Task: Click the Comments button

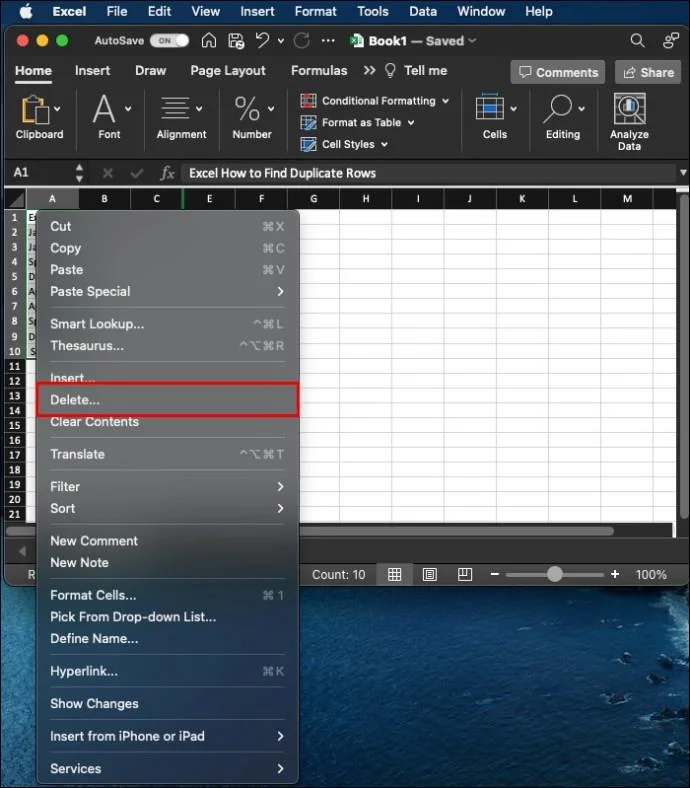Action: point(558,72)
